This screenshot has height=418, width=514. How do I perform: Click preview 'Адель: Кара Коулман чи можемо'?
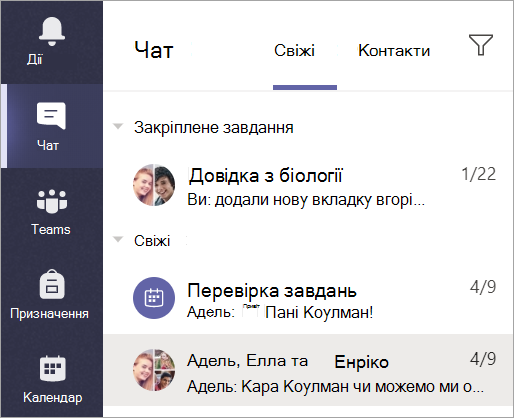click(335, 387)
